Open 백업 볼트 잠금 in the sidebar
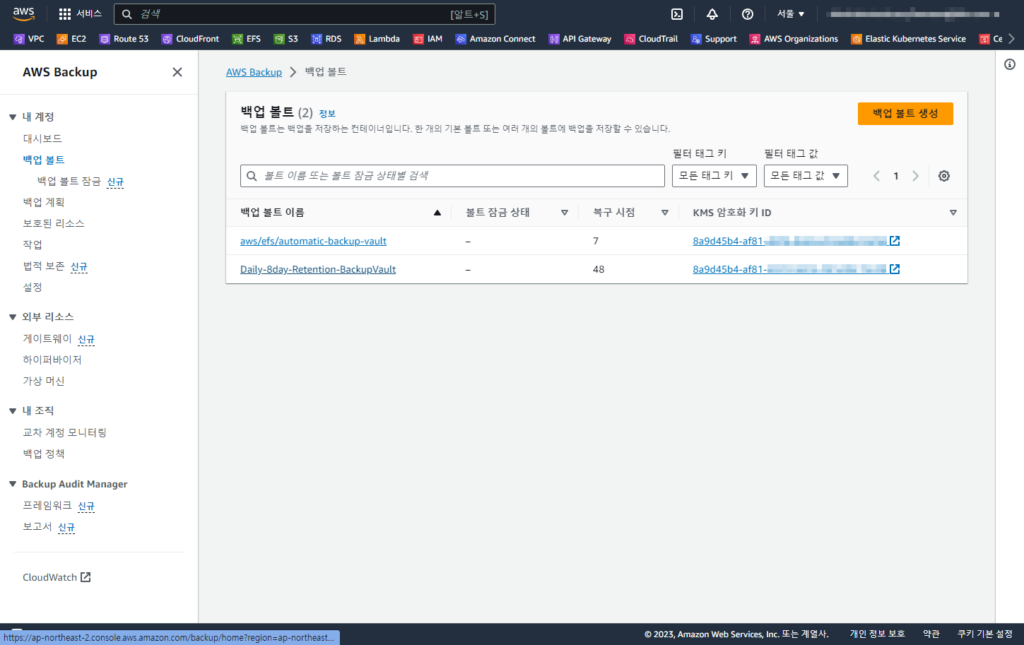 pyautogui.click(x=69, y=181)
